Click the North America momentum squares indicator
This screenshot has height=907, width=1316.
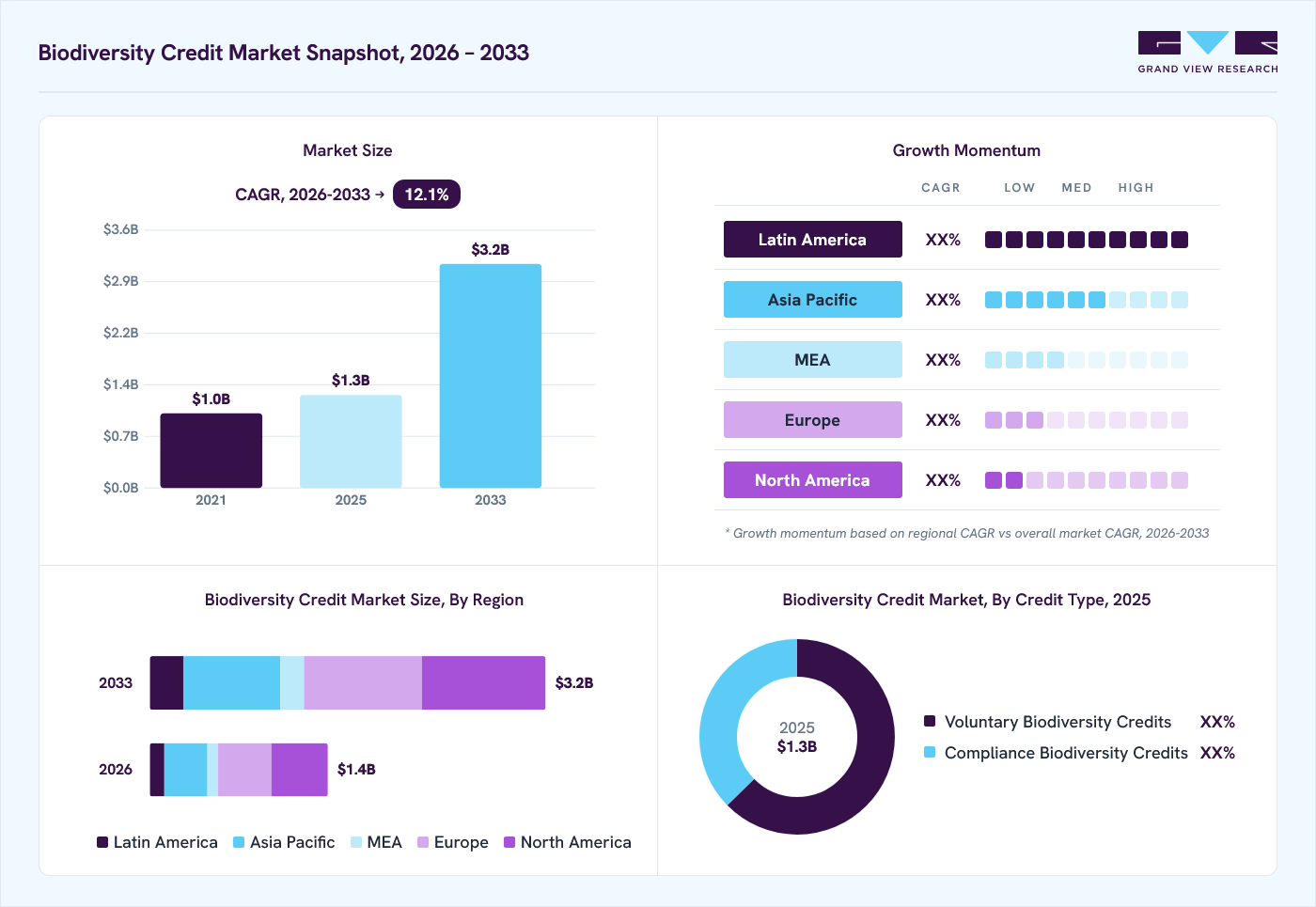(1087, 480)
